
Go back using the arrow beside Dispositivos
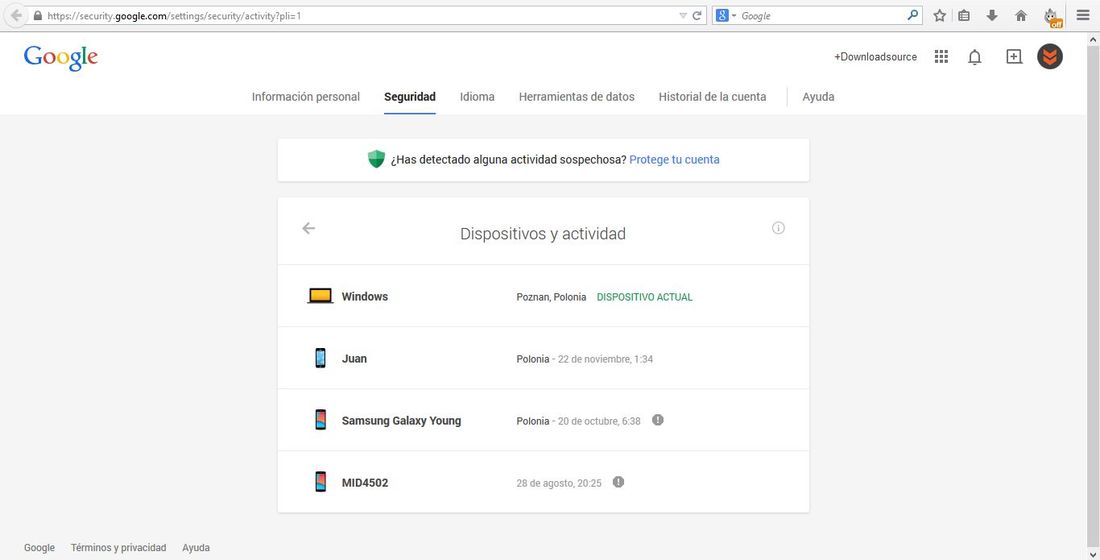(x=309, y=228)
